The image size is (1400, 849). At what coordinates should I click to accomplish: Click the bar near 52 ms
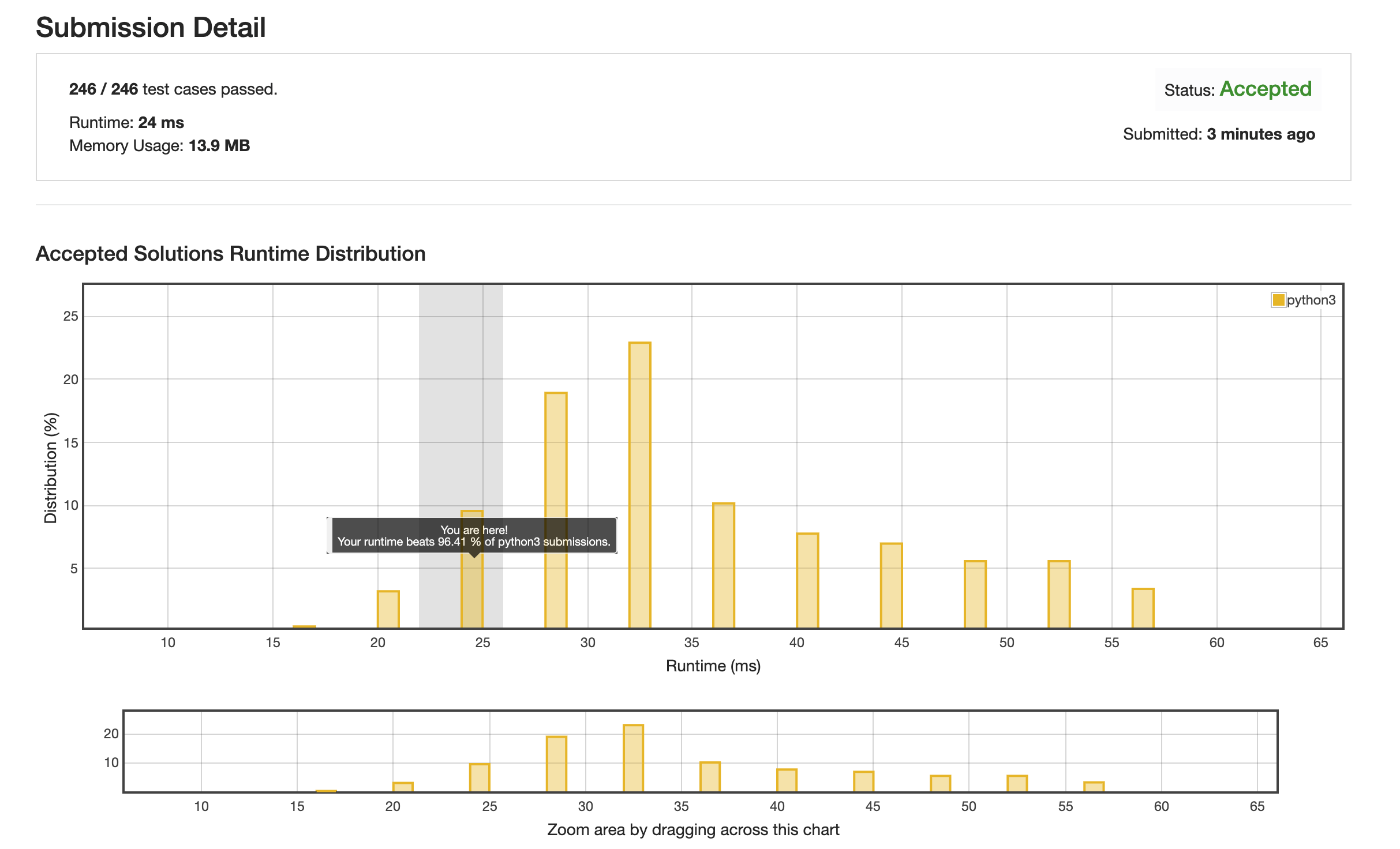point(1059,594)
